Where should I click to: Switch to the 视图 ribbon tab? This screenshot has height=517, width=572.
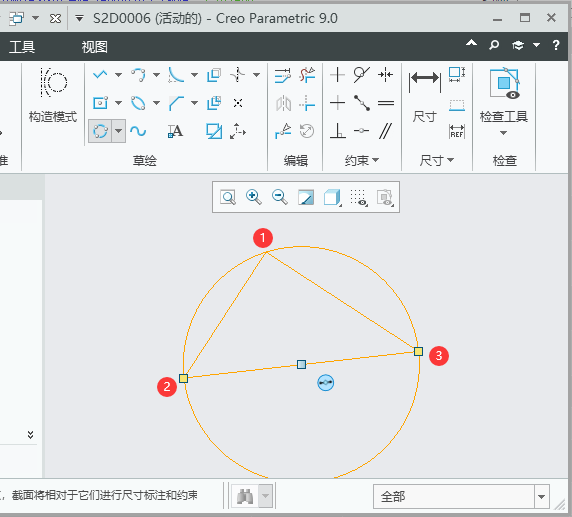point(94,47)
